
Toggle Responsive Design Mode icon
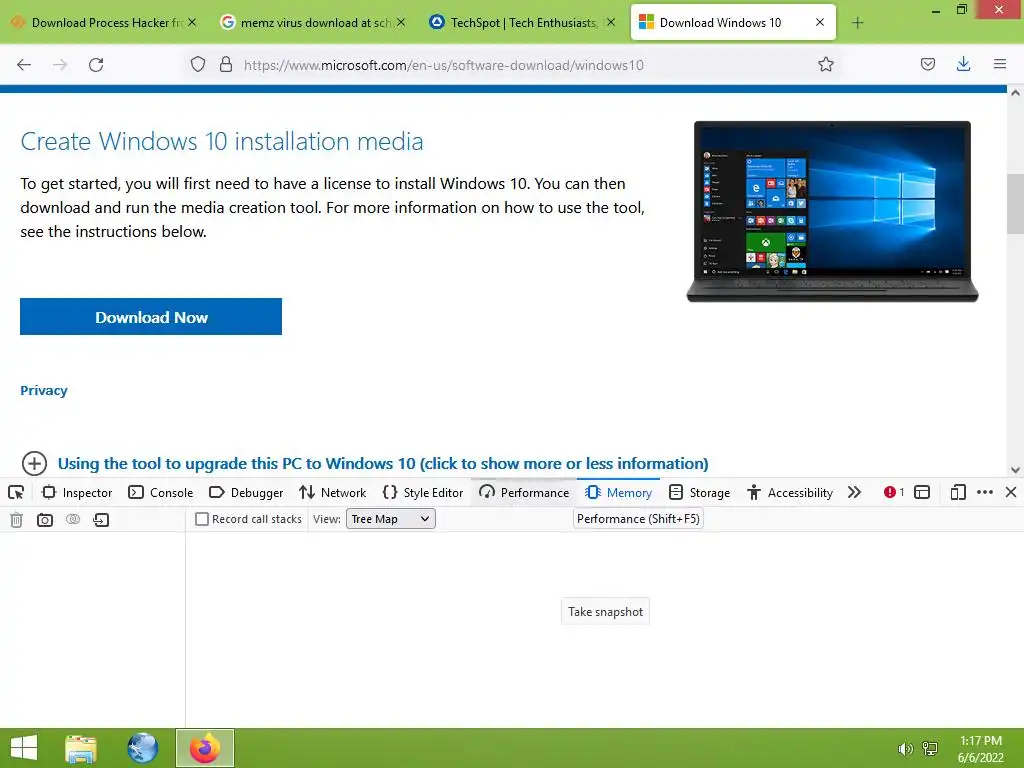click(958, 492)
